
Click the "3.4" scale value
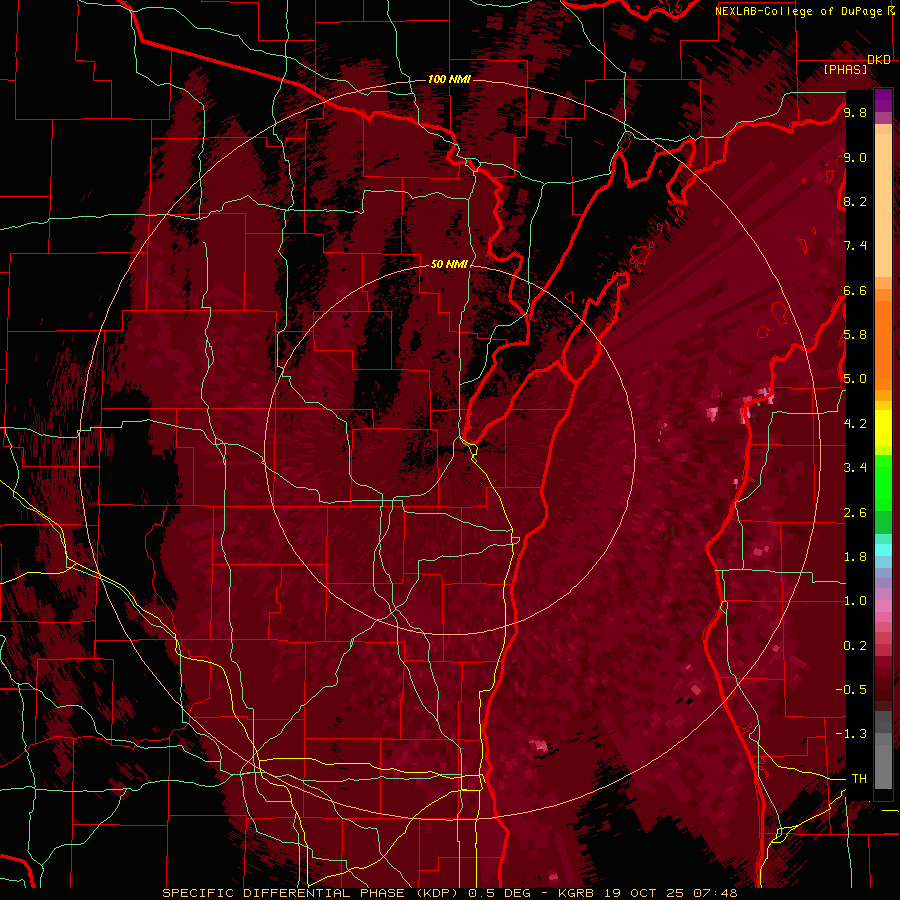coord(855,467)
